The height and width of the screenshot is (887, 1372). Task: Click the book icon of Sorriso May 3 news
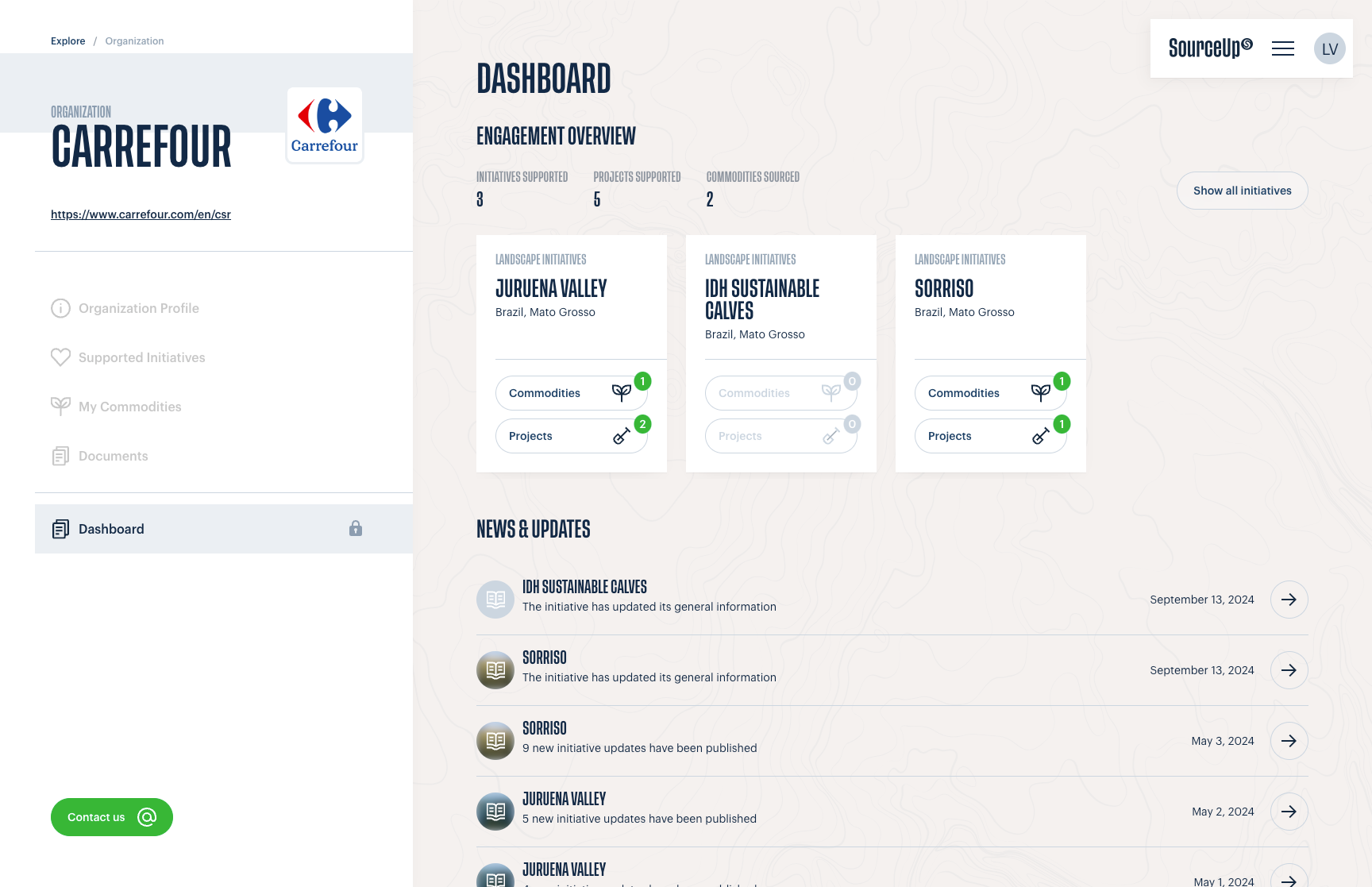(x=495, y=741)
